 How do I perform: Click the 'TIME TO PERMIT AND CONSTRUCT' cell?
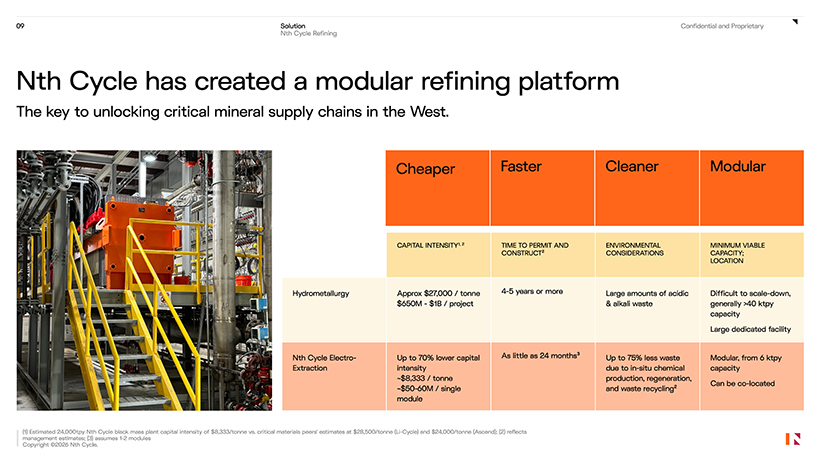[543, 255]
